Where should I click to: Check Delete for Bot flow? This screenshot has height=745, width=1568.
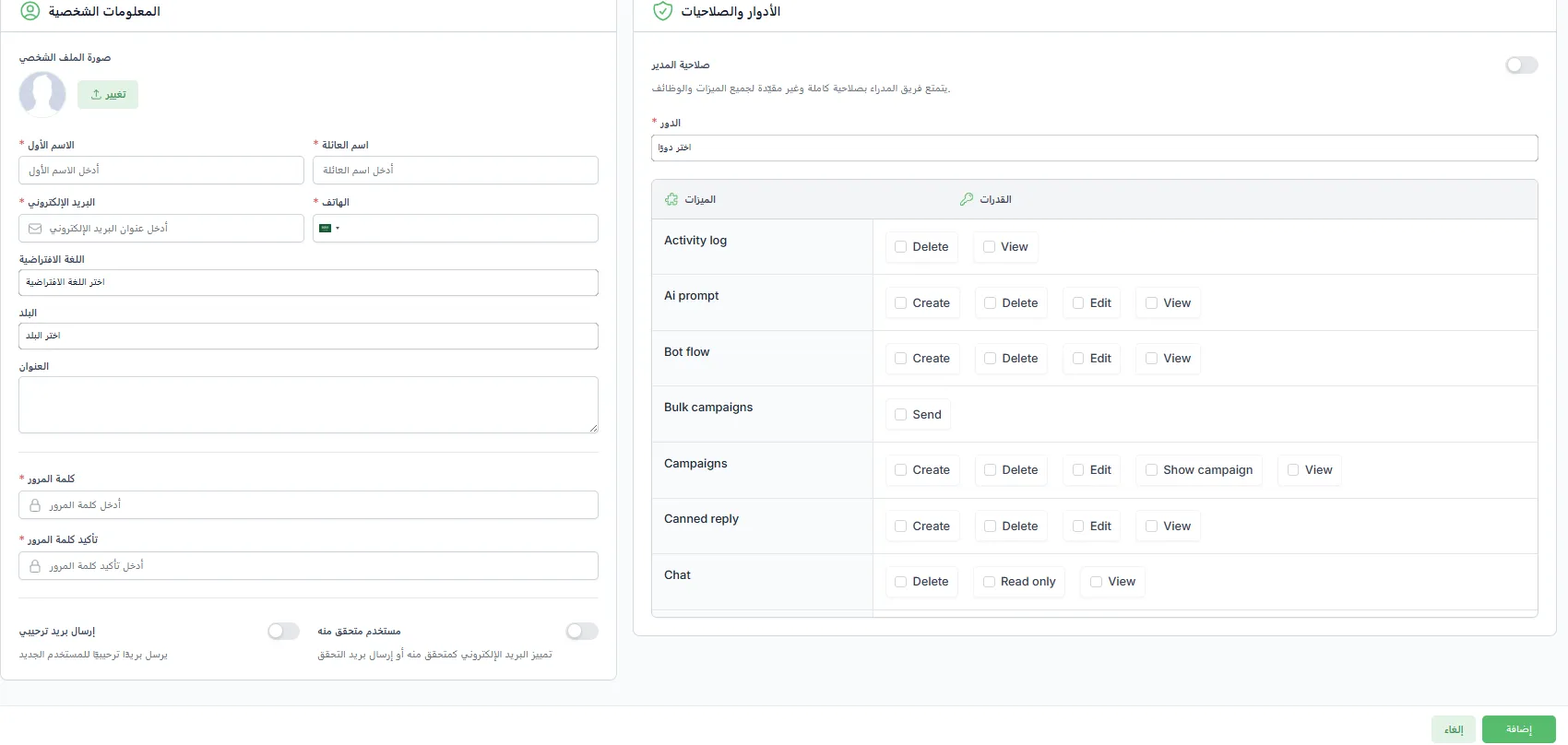pos(990,359)
